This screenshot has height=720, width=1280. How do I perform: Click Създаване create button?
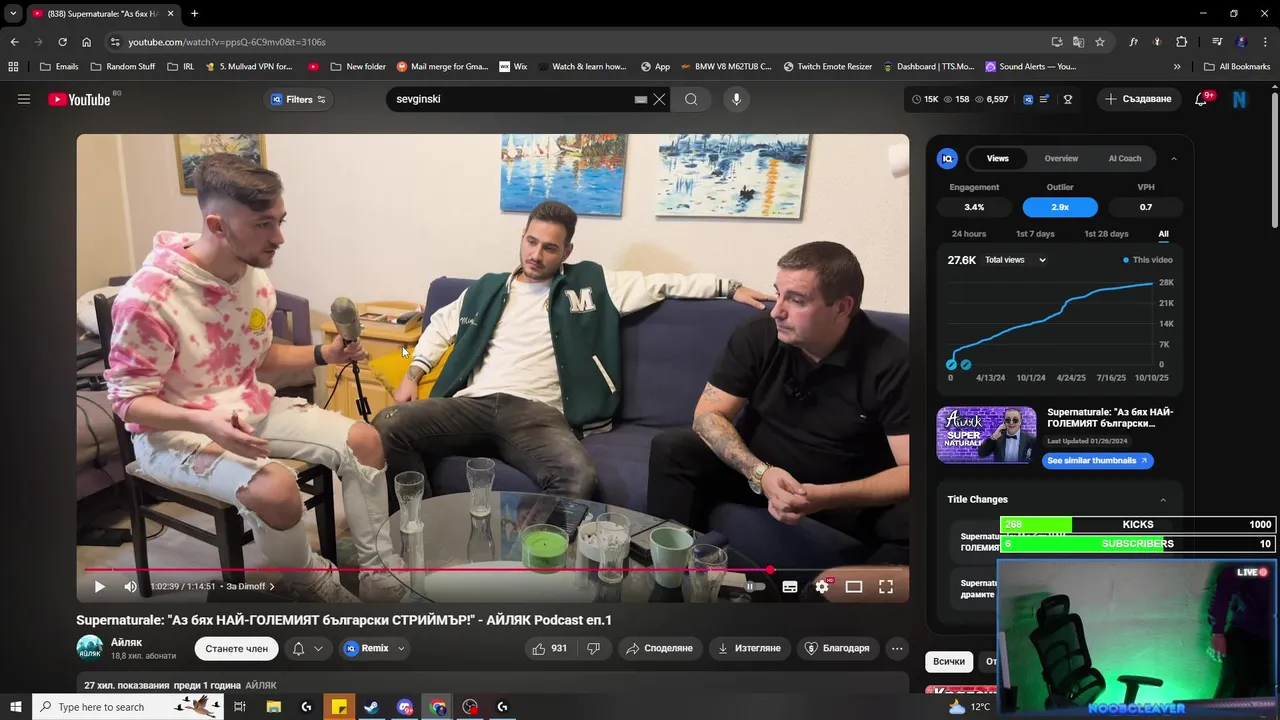point(1139,99)
